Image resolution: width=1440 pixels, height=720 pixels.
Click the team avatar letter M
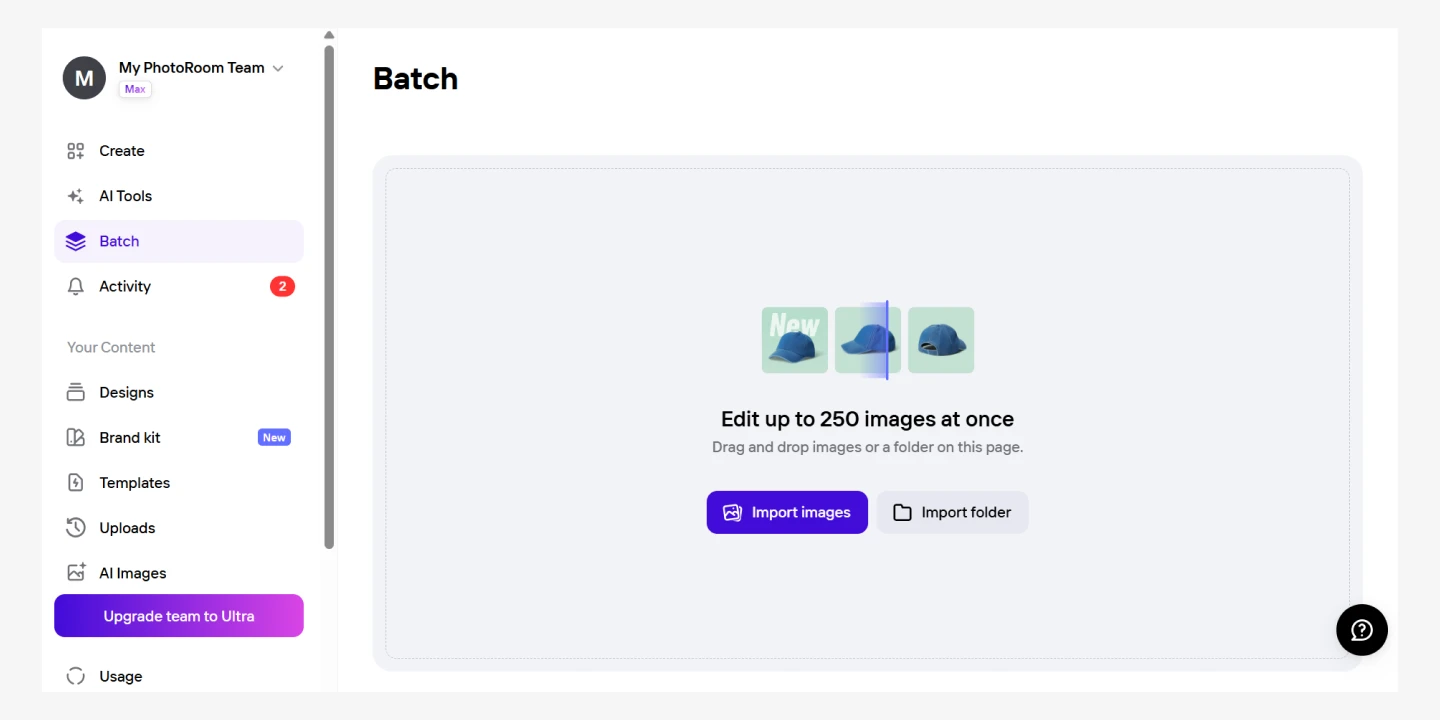[x=84, y=78]
